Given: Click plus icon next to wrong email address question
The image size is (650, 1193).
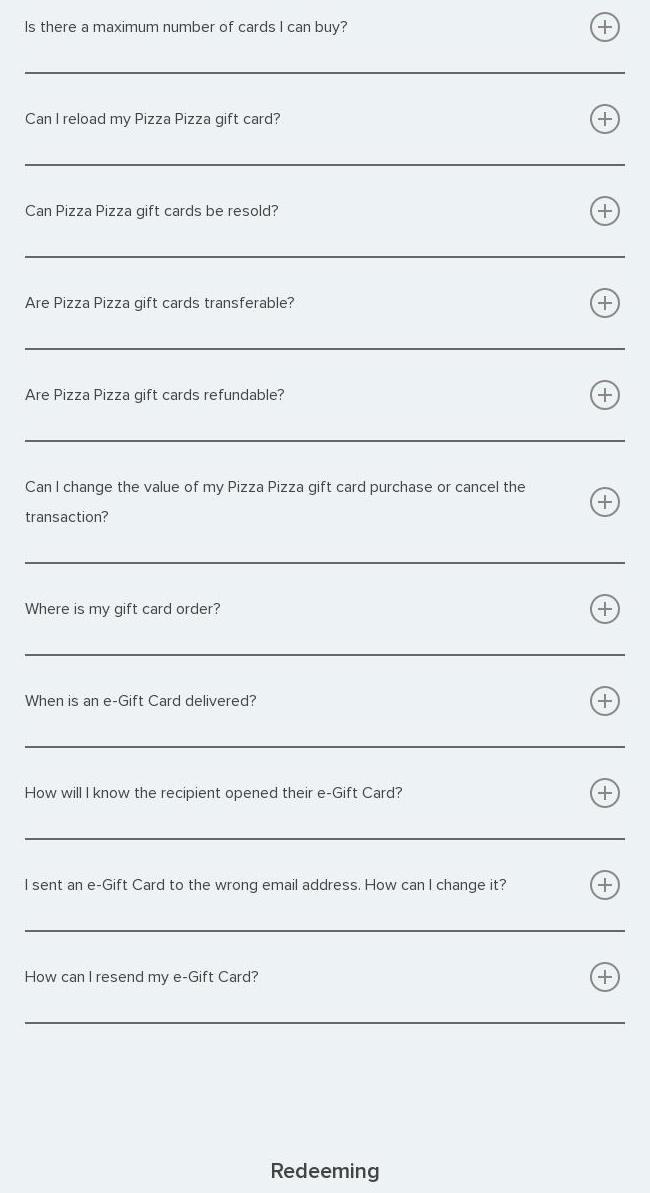Looking at the screenshot, I should coord(605,885).
